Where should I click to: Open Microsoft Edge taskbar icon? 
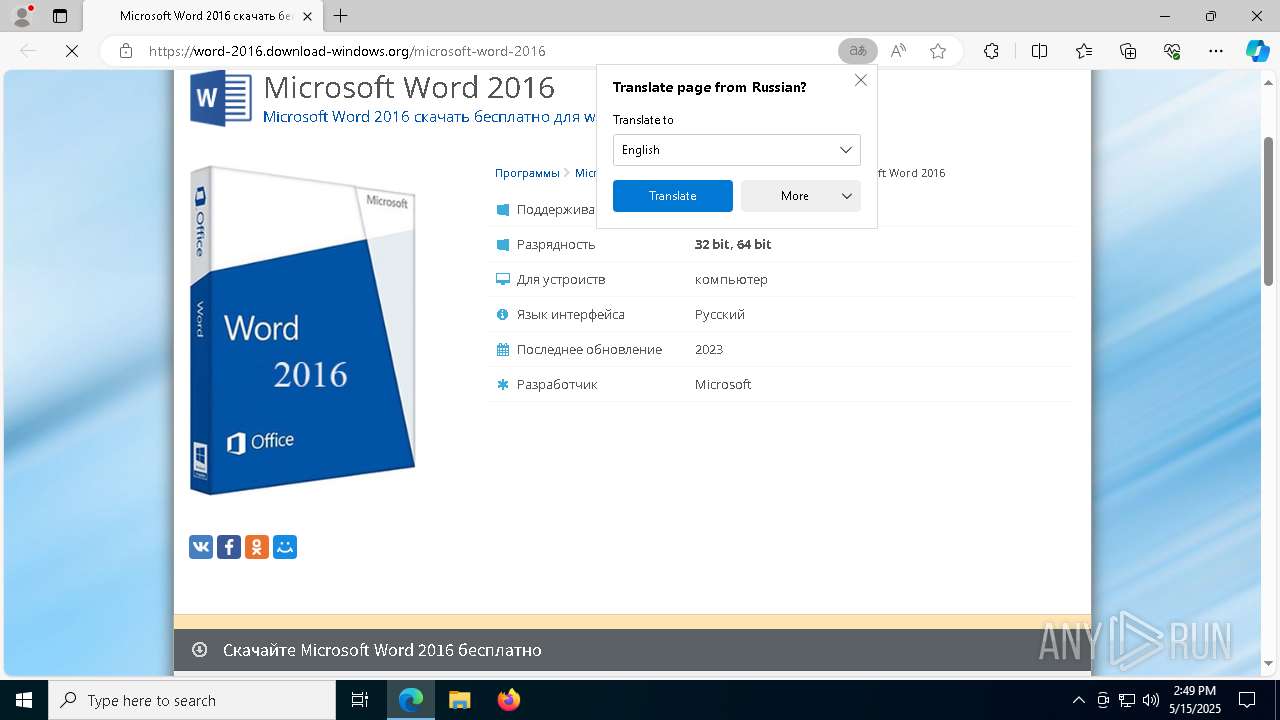(411, 700)
